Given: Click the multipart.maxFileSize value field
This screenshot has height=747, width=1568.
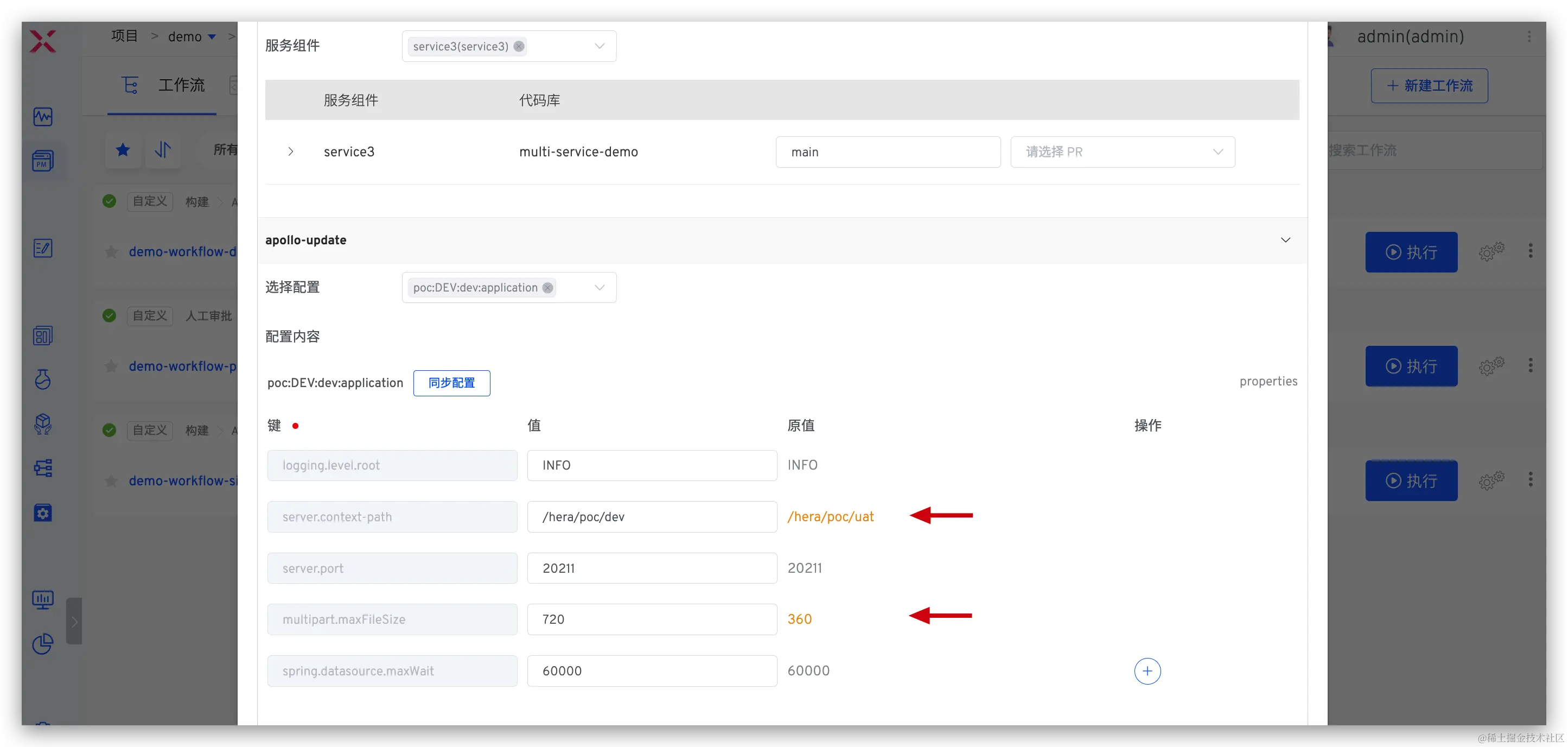Looking at the screenshot, I should (651, 619).
